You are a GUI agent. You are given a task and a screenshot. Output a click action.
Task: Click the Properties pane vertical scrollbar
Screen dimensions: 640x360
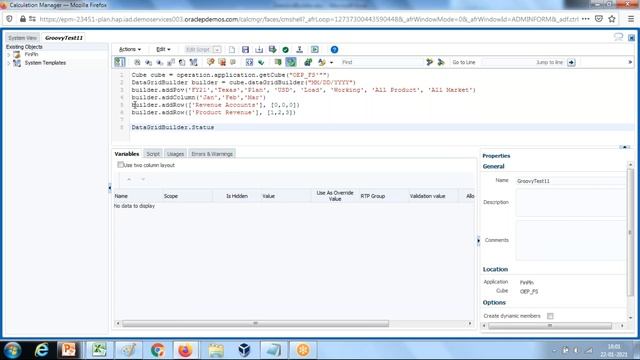(x=630, y=233)
